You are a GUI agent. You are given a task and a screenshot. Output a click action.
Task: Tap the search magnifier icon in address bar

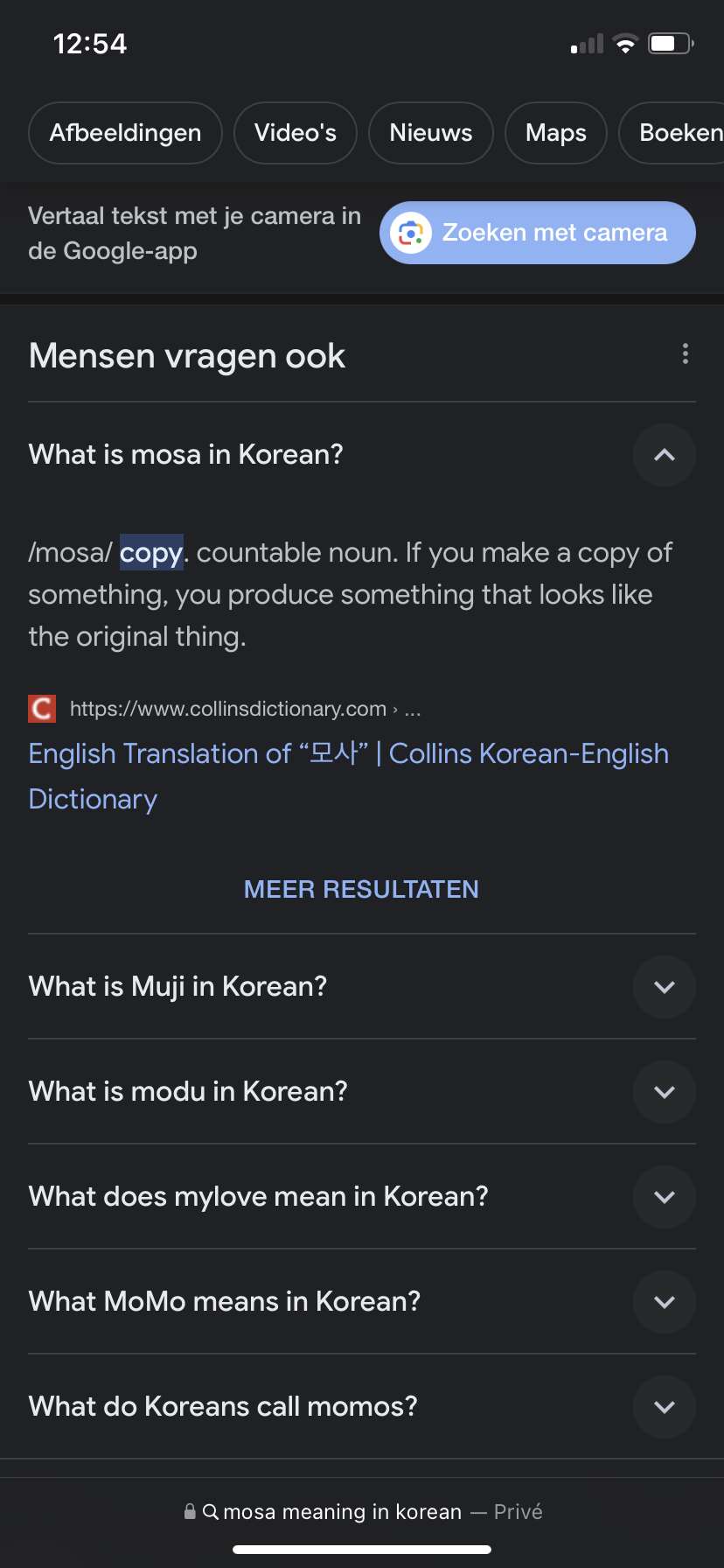pyautogui.click(x=211, y=1511)
